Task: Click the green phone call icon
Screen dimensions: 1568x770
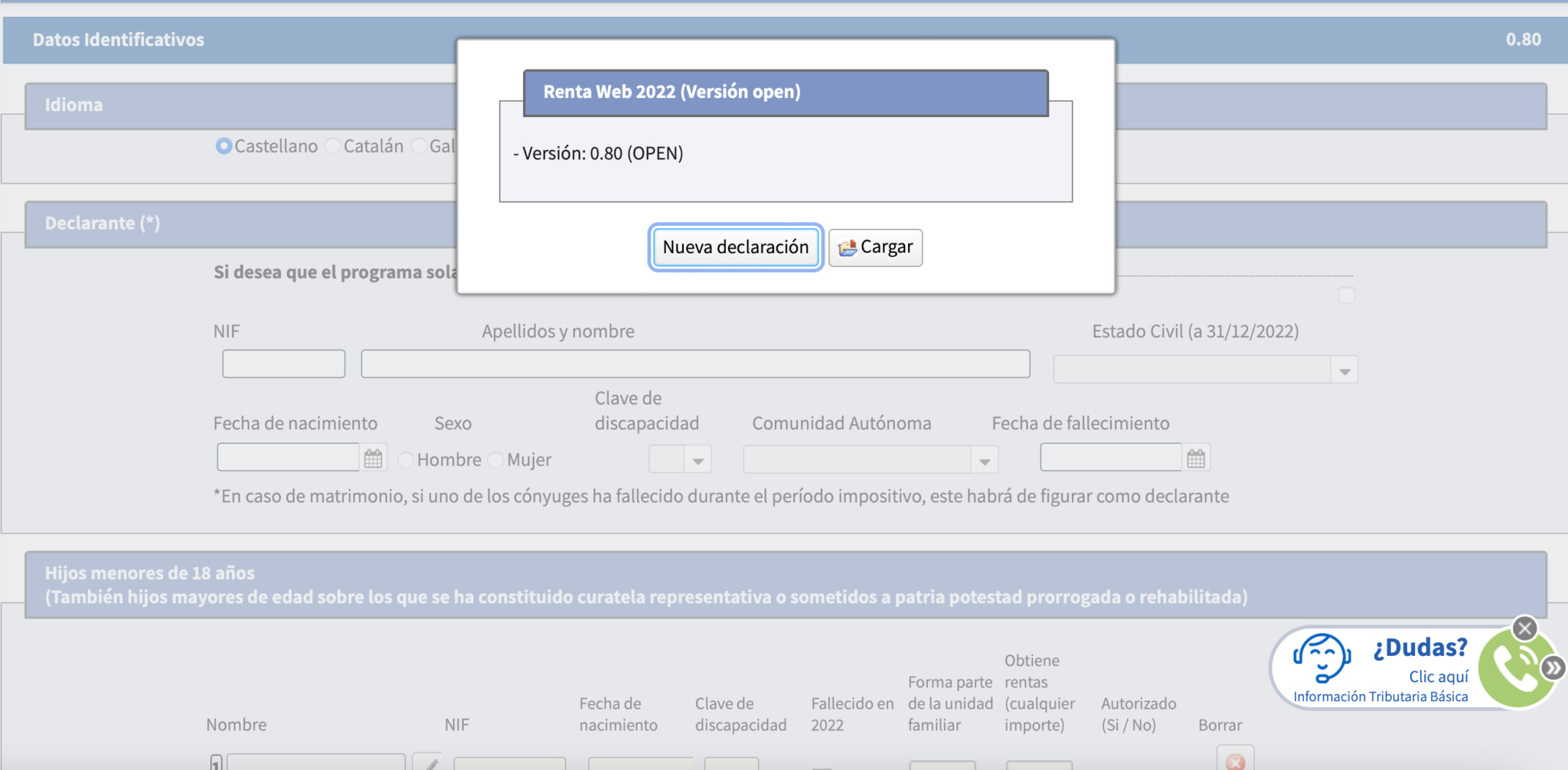Action: point(1515,668)
